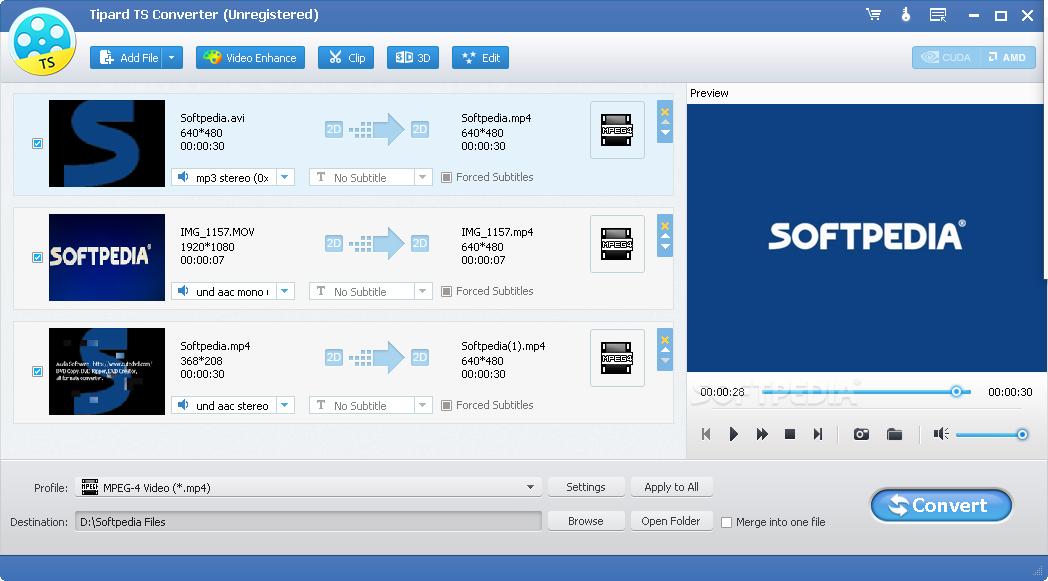
Task: Open the Edit effects button
Action: tap(481, 57)
